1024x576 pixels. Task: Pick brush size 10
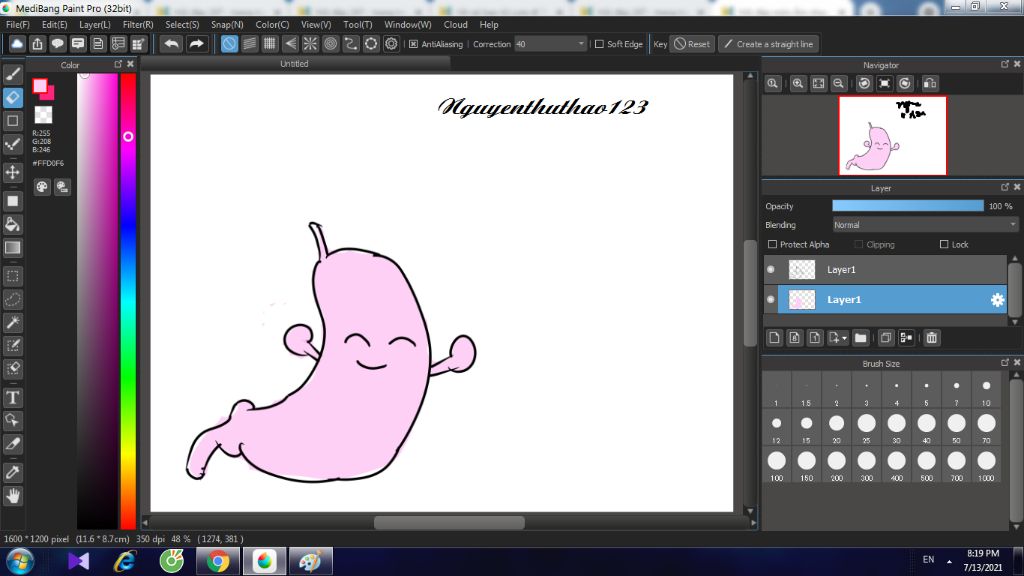(986, 390)
